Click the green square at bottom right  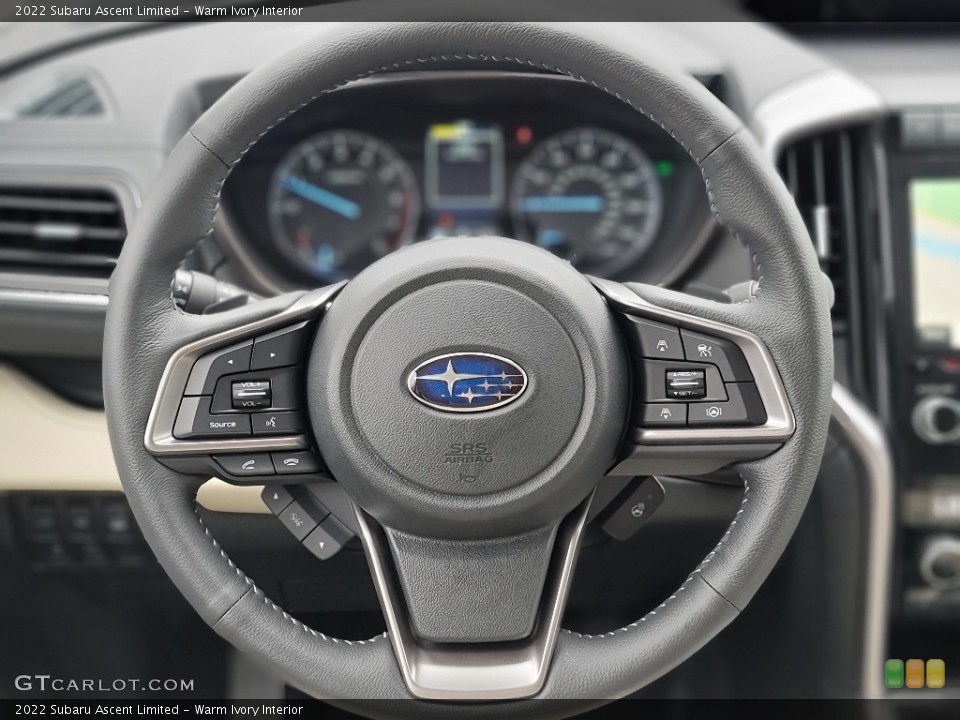894,673
